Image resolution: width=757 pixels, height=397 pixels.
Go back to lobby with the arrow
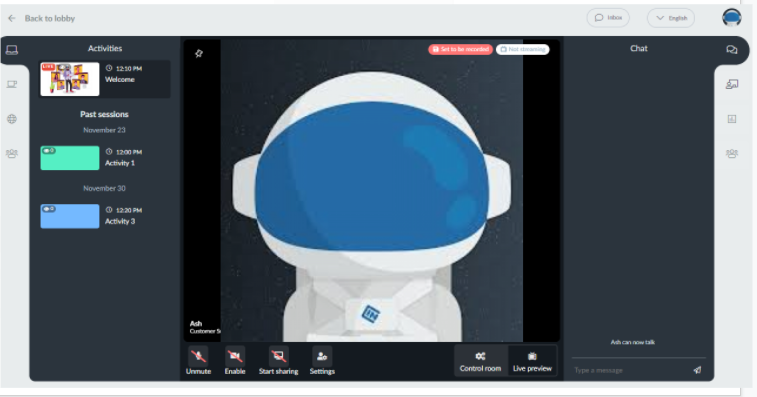point(12,18)
